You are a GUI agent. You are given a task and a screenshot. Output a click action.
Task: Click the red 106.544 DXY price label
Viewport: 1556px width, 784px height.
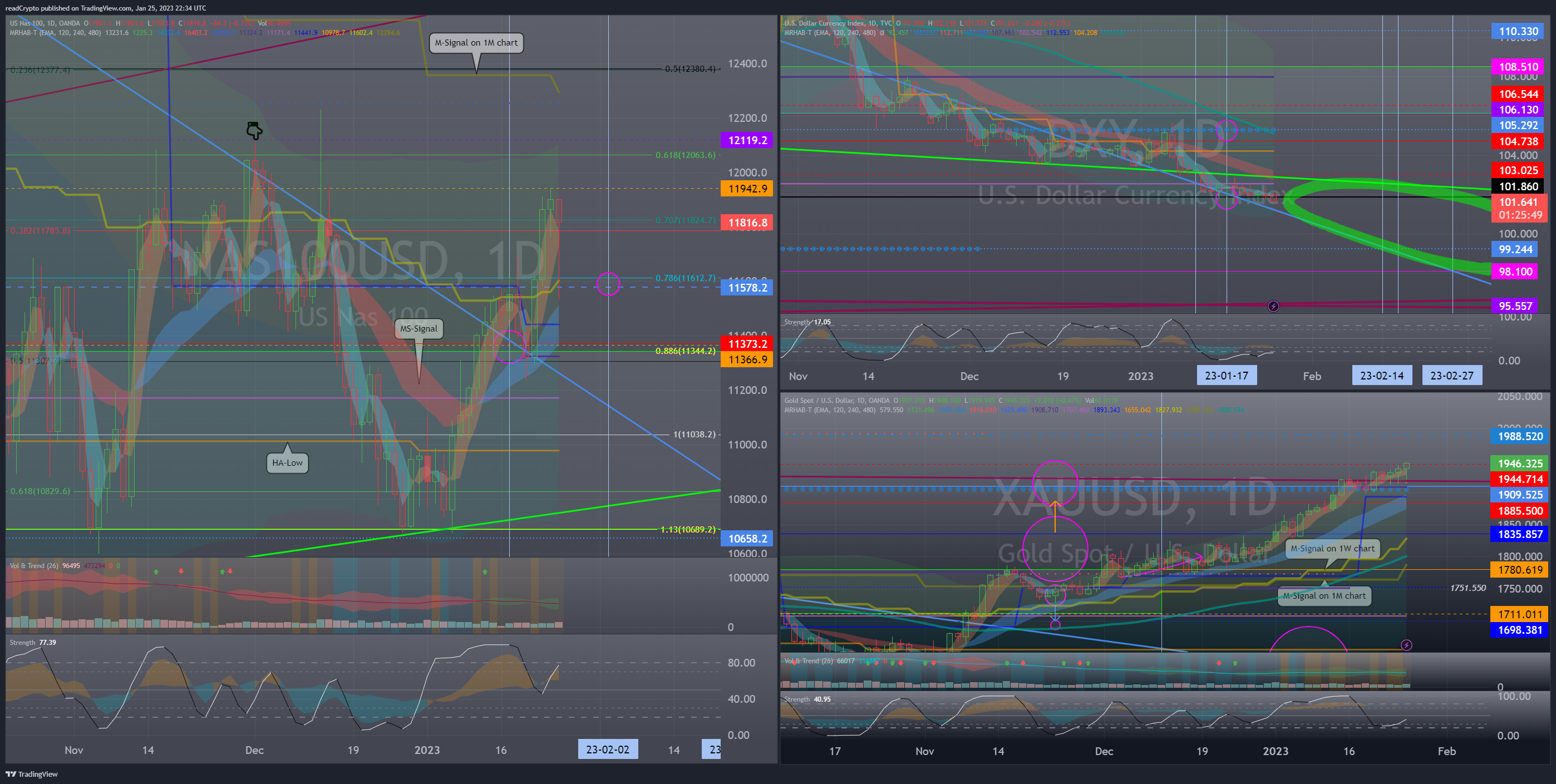tap(1518, 93)
